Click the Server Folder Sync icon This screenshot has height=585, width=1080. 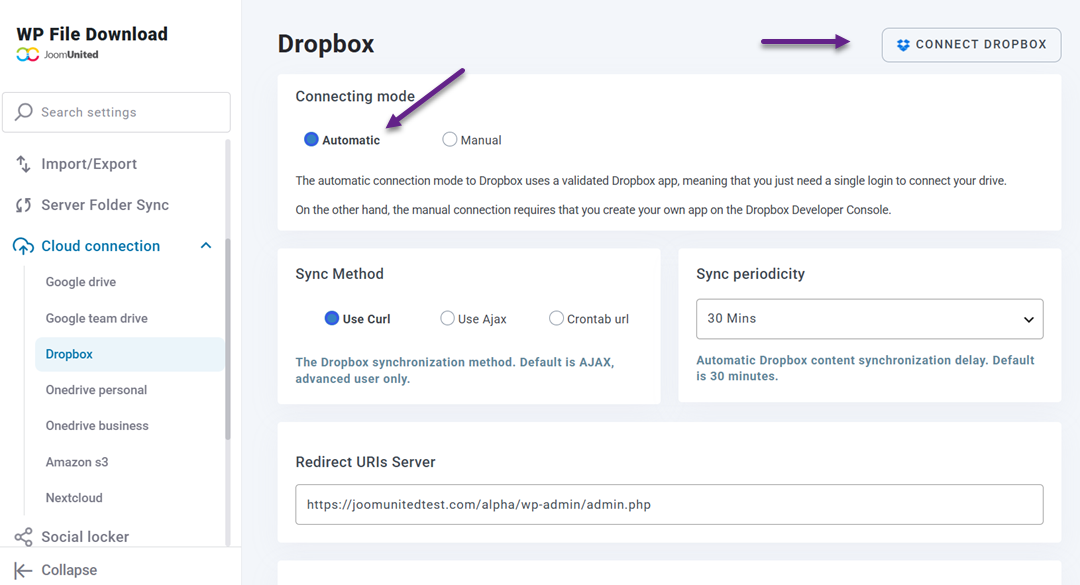click(x=23, y=205)
